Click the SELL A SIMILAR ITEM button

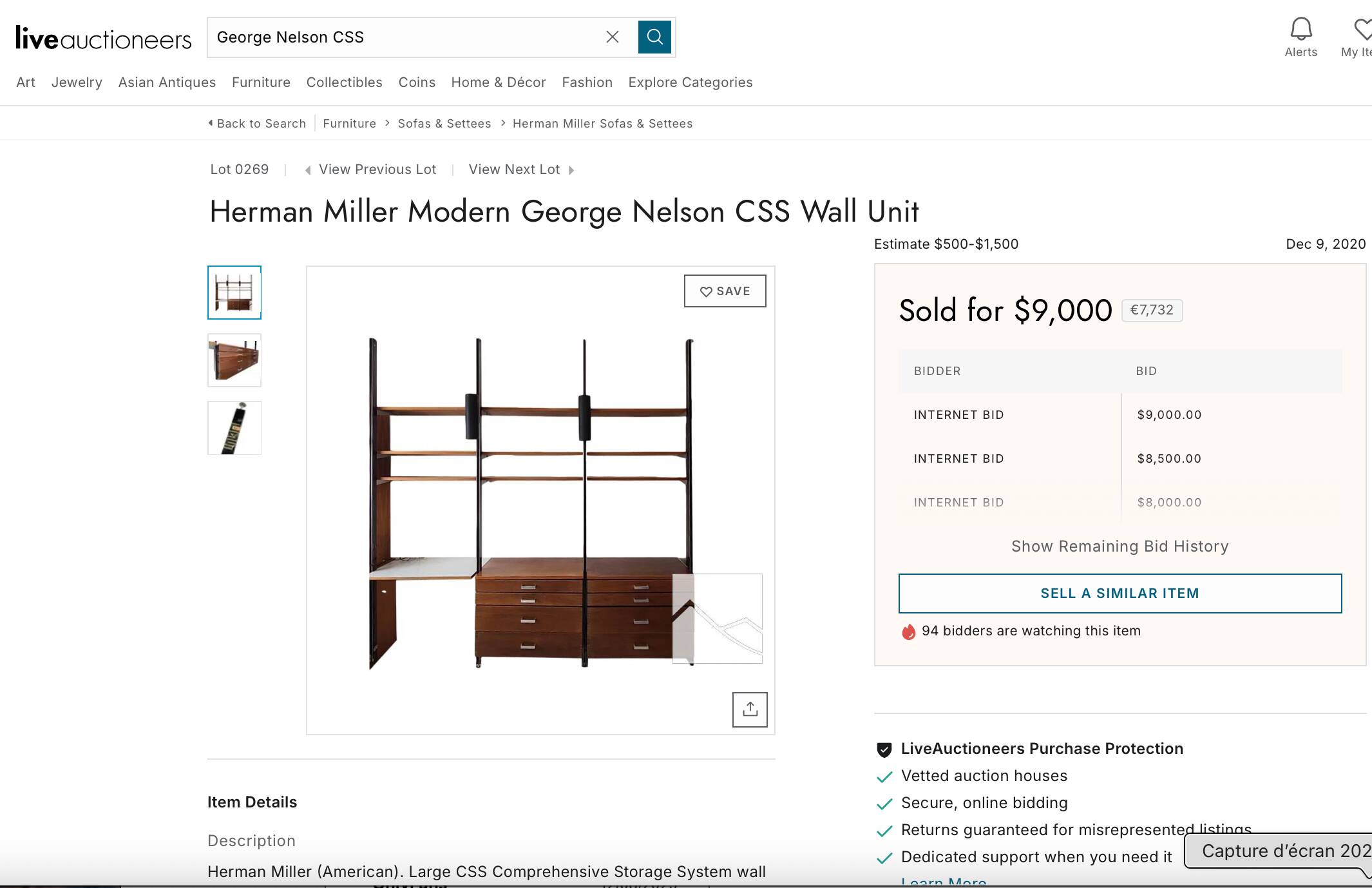(x=1119, y=593)
